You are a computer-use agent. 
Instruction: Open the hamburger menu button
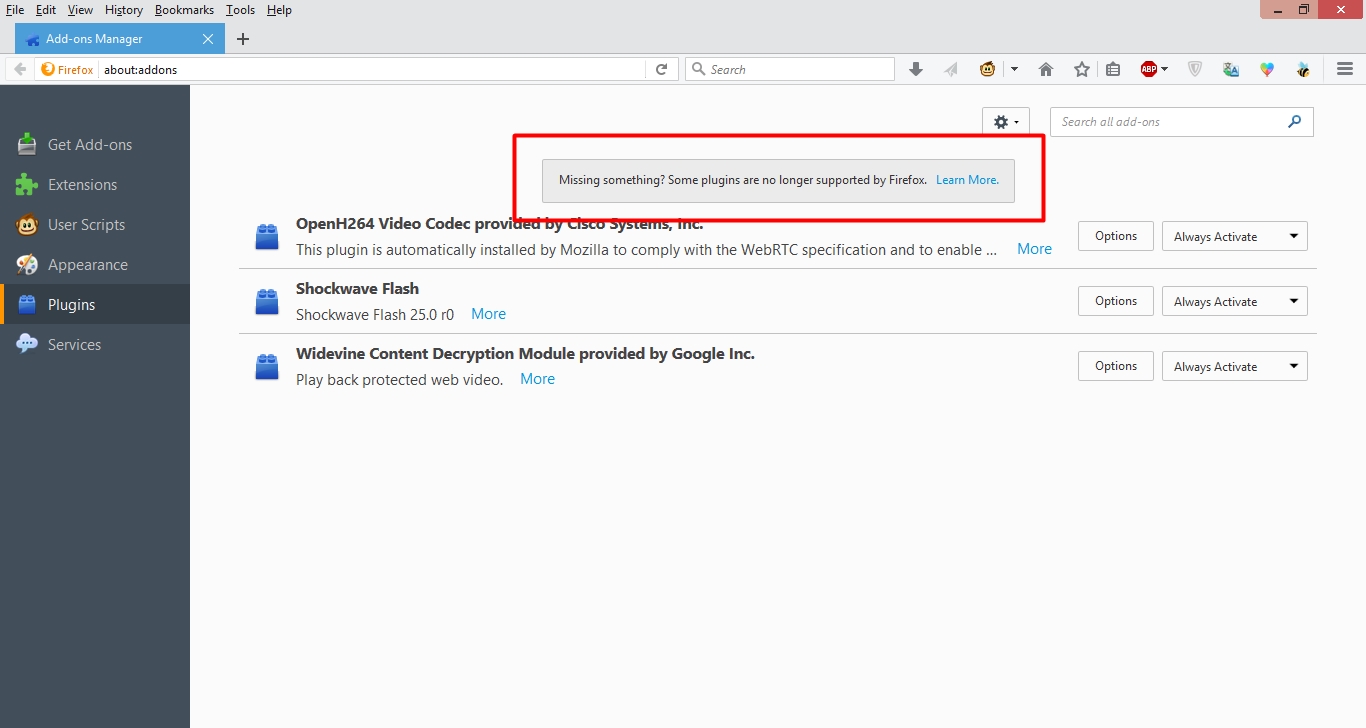(1344, 69)
